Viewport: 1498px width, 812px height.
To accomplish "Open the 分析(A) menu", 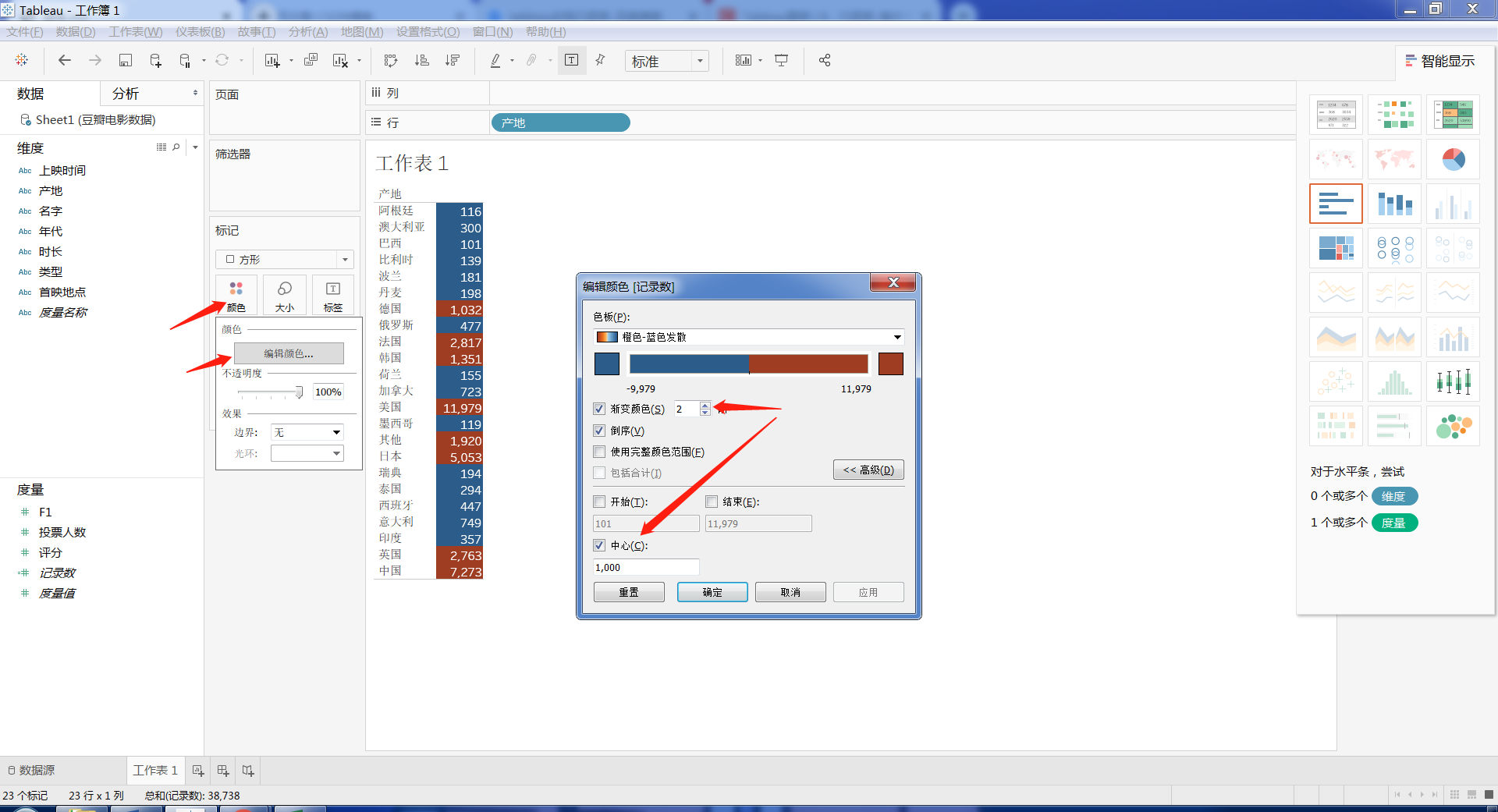I will [x=308, y=32].
